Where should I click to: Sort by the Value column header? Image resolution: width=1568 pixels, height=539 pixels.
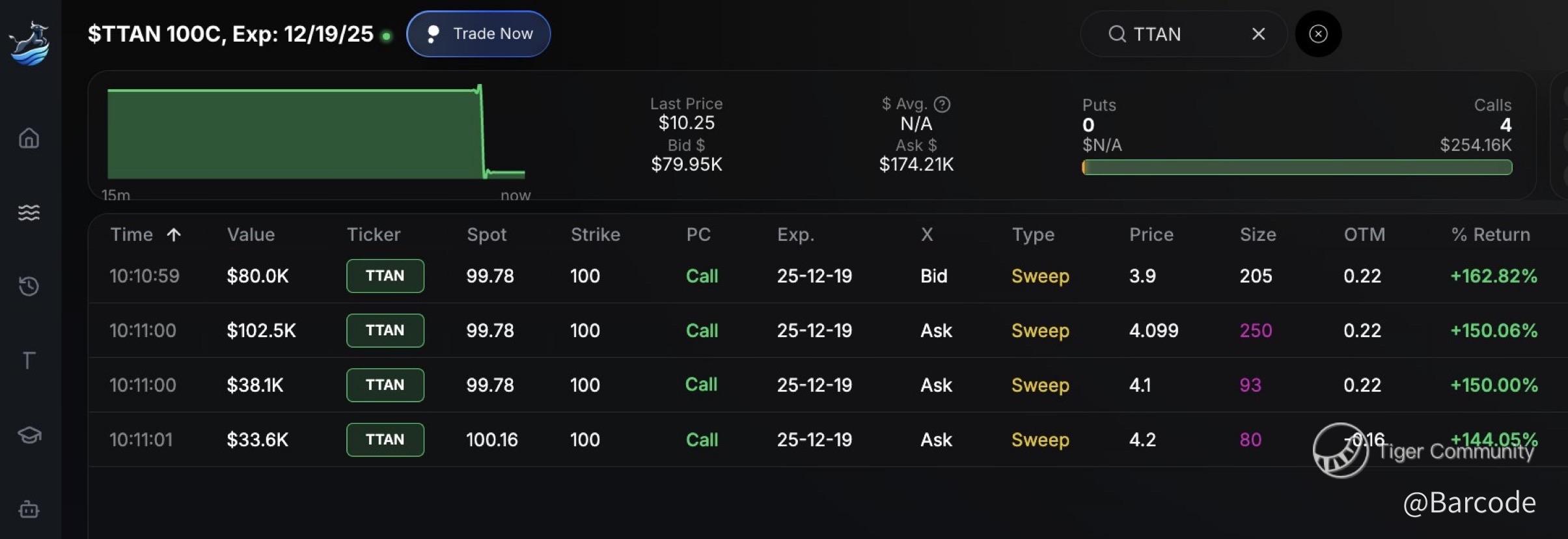coord(251,234)
